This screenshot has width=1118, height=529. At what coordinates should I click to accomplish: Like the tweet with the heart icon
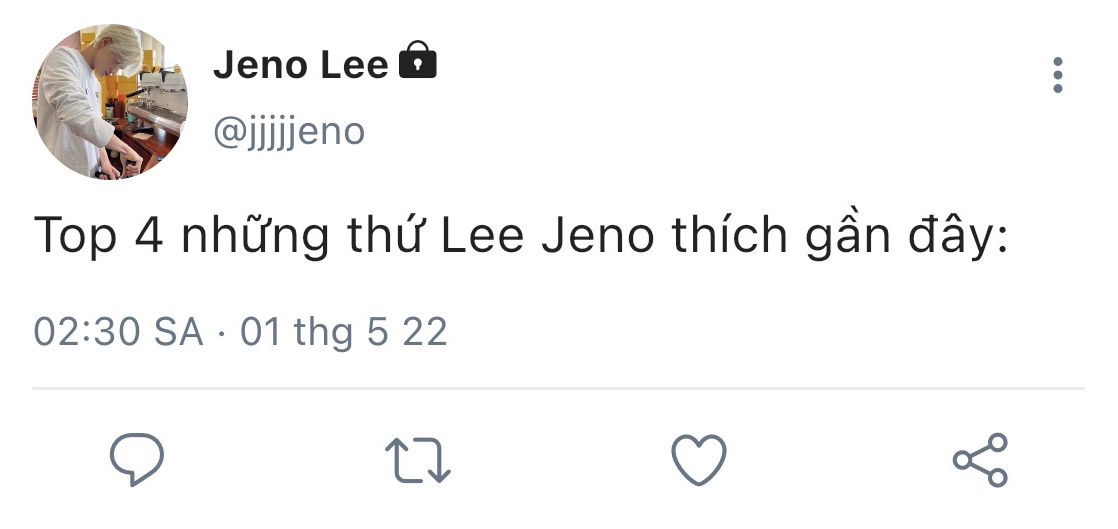coord(698,461)
